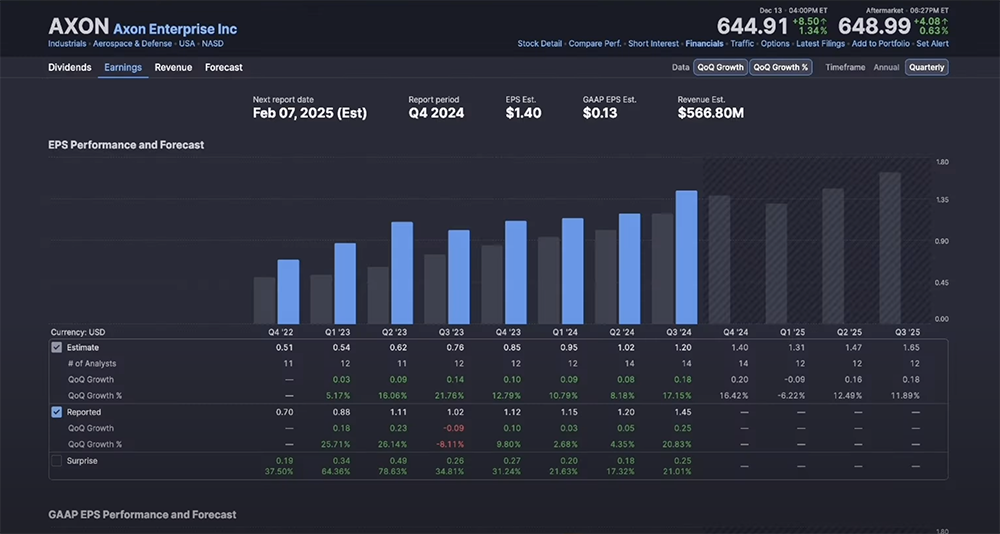1000x534 pixels.
Task: Click the USA country link
Action: 187,43
